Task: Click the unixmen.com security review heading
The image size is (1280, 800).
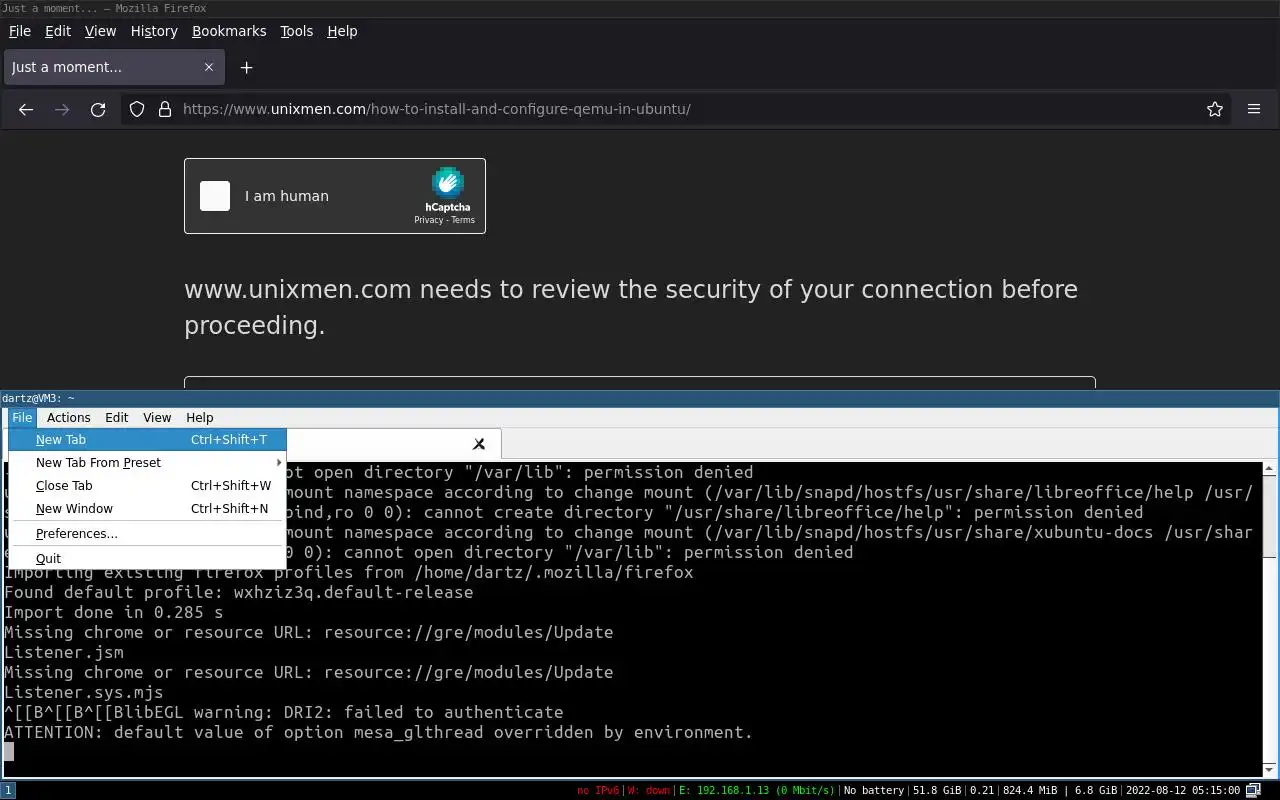Action: (x=631, y=307)
